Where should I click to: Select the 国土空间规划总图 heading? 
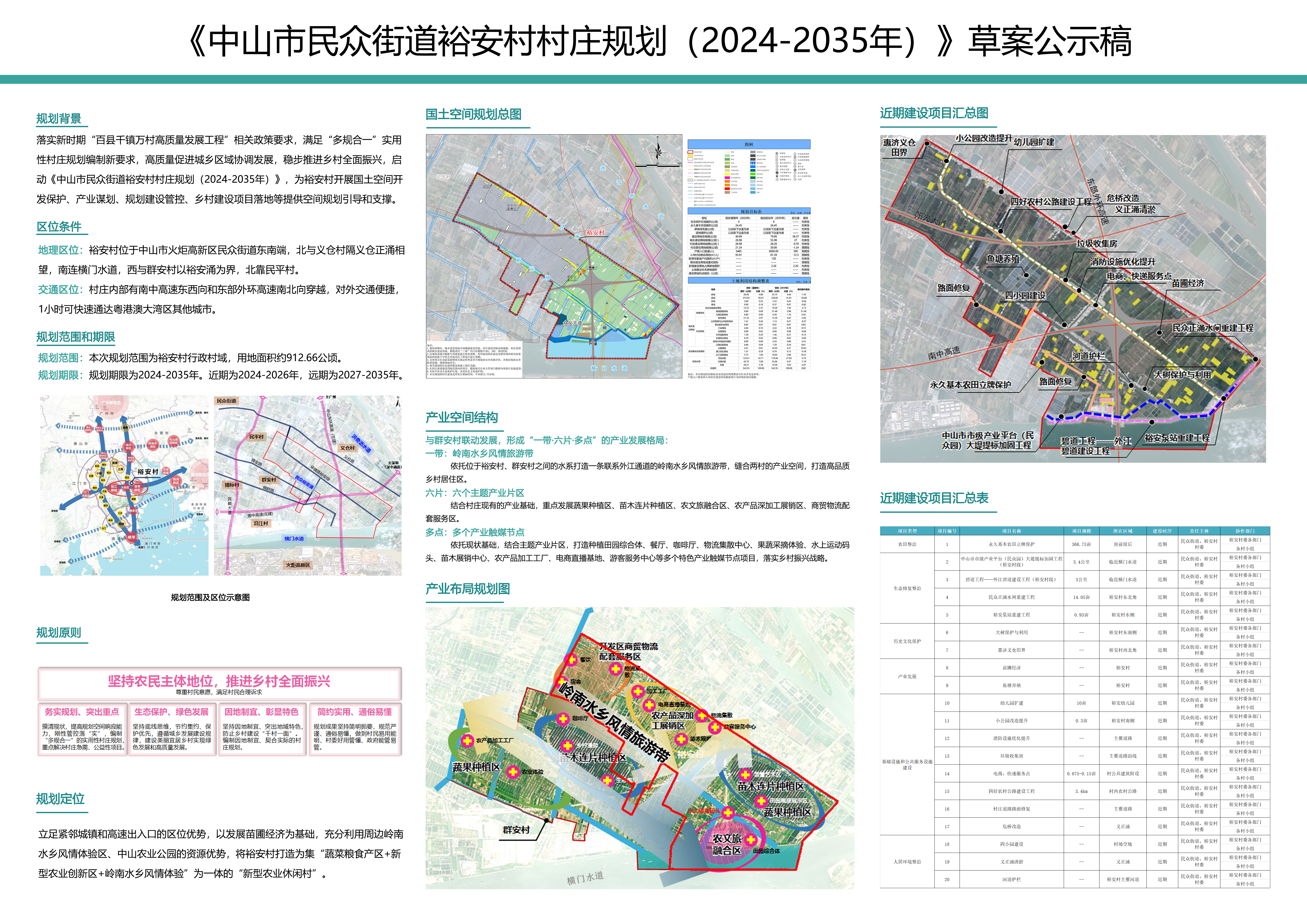pos(474,114)
